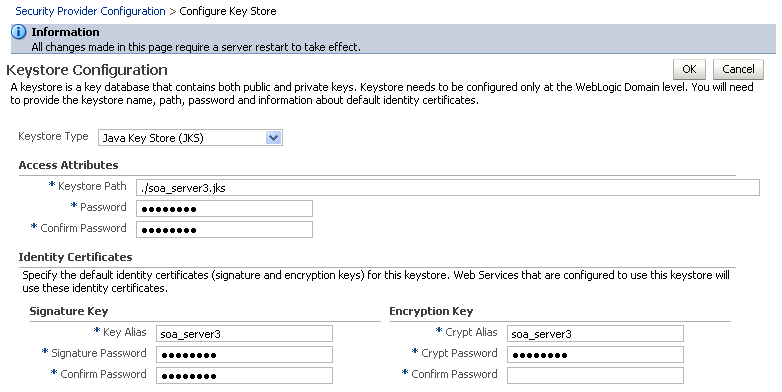The height and width of the screenshot is (392, 782).
Task: Click the Configure Key Store breadcrumb text
Action: (228, 11)
